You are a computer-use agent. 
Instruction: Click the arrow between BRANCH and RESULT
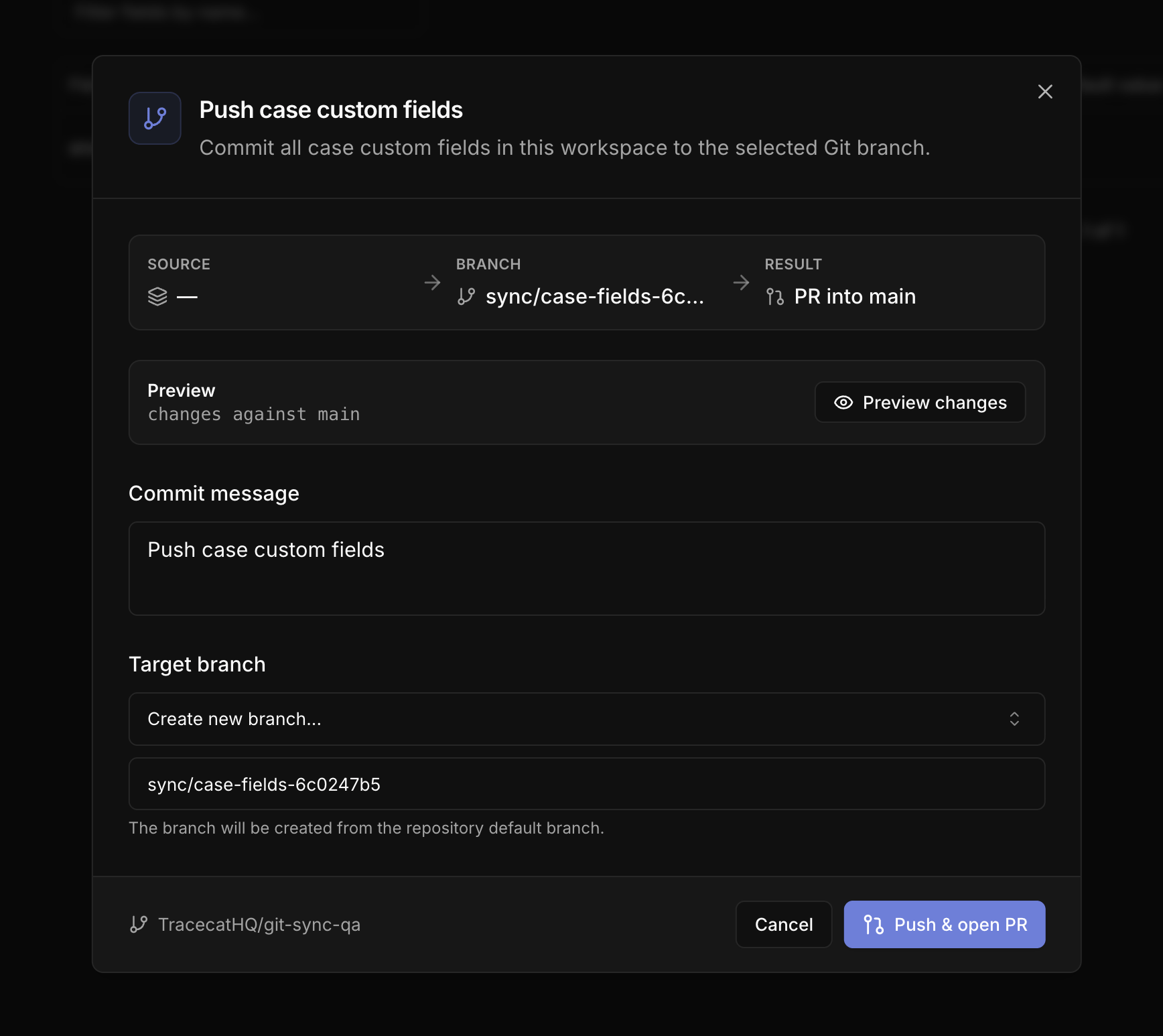pos(742,283)
